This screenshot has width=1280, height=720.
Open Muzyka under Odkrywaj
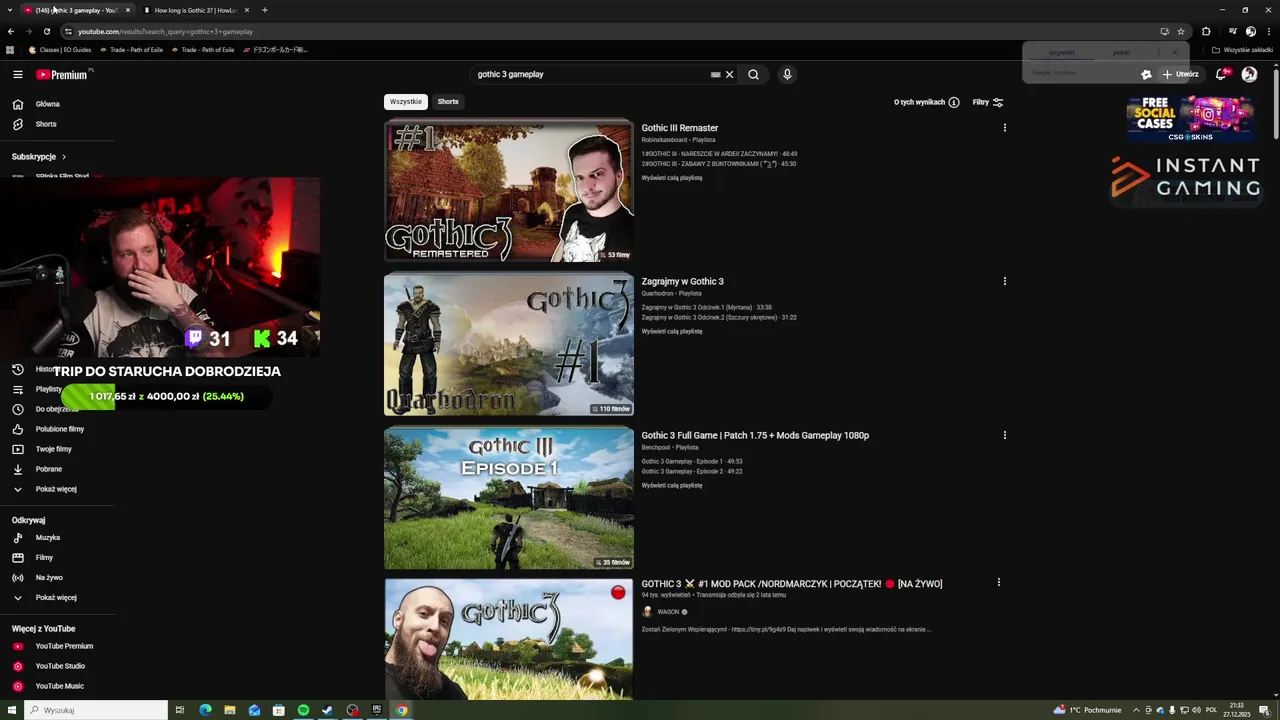click(36, 538)
